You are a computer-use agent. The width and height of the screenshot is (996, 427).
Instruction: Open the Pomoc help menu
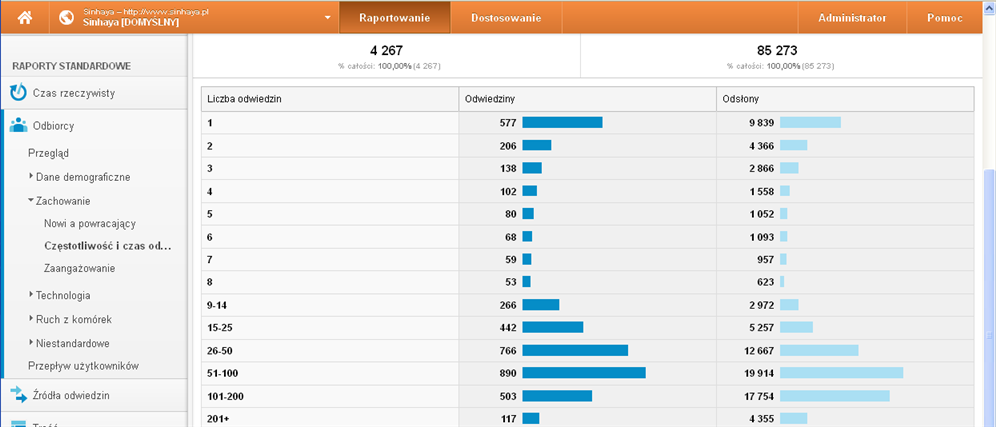click(x=945, y=18)
